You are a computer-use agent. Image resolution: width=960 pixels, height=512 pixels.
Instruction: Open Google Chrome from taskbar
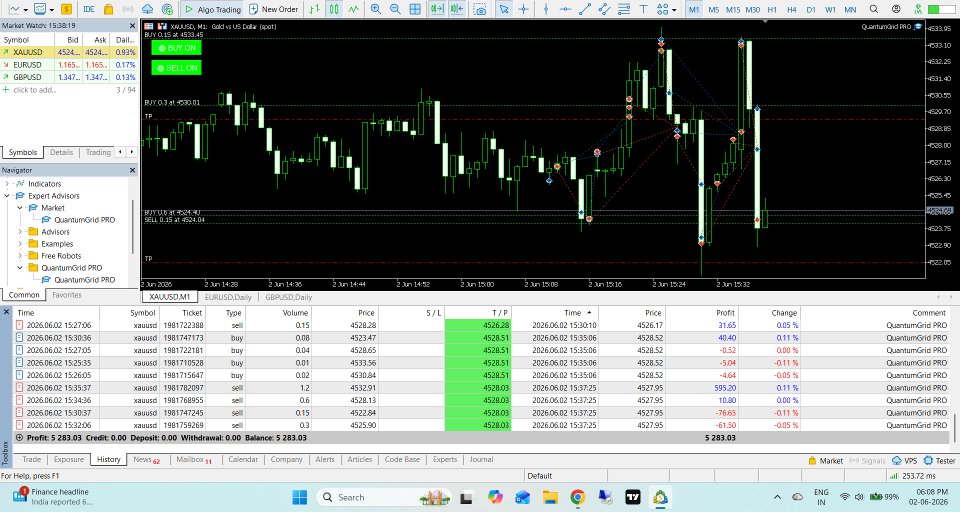[577, 497]
